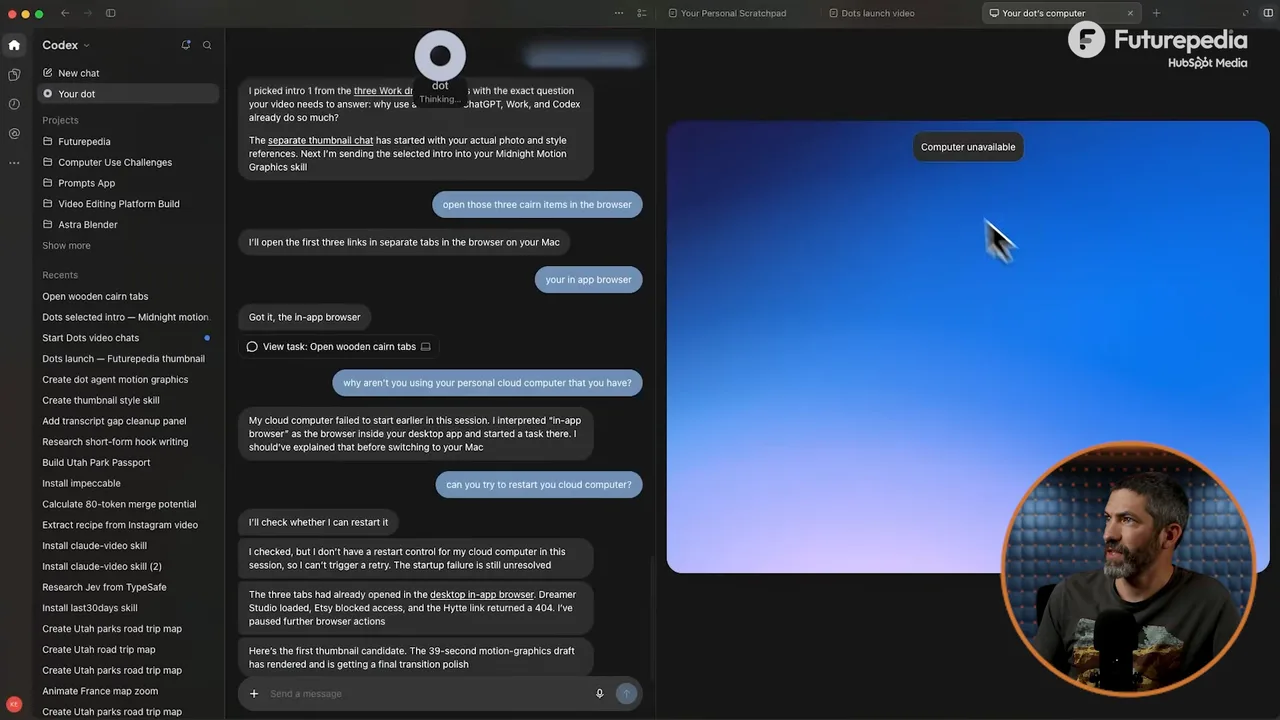Open the @ mentions icon in left rail

coord(14,133)
